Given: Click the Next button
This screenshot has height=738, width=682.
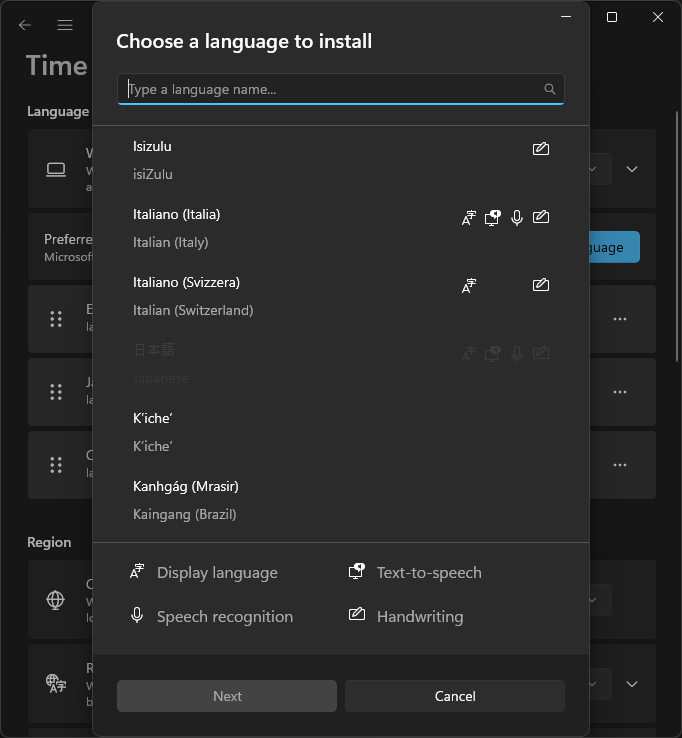Looking at the screenshot, I should coord(227,696).
